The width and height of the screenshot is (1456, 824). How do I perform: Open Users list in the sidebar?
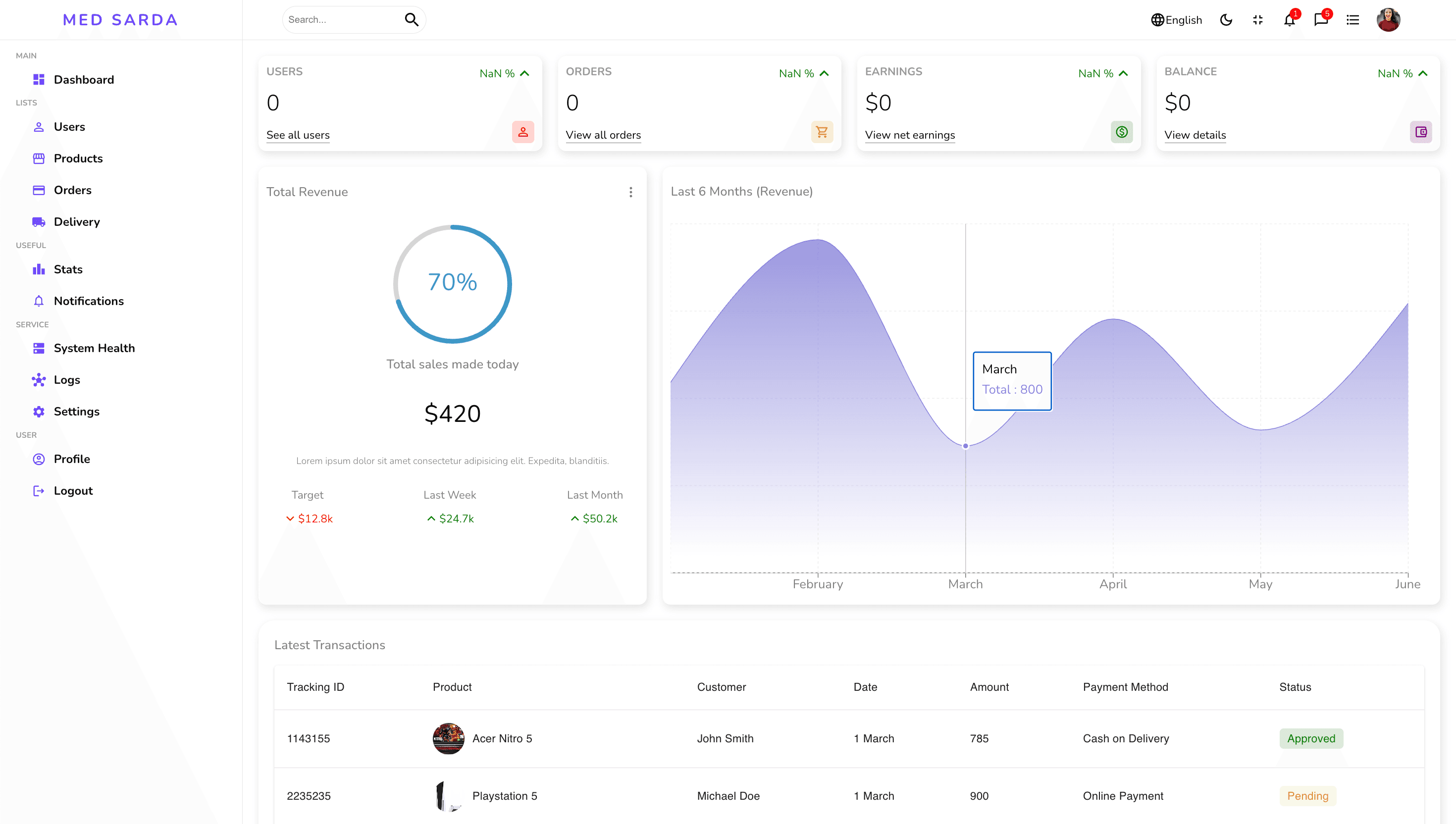tap(69, 127)
